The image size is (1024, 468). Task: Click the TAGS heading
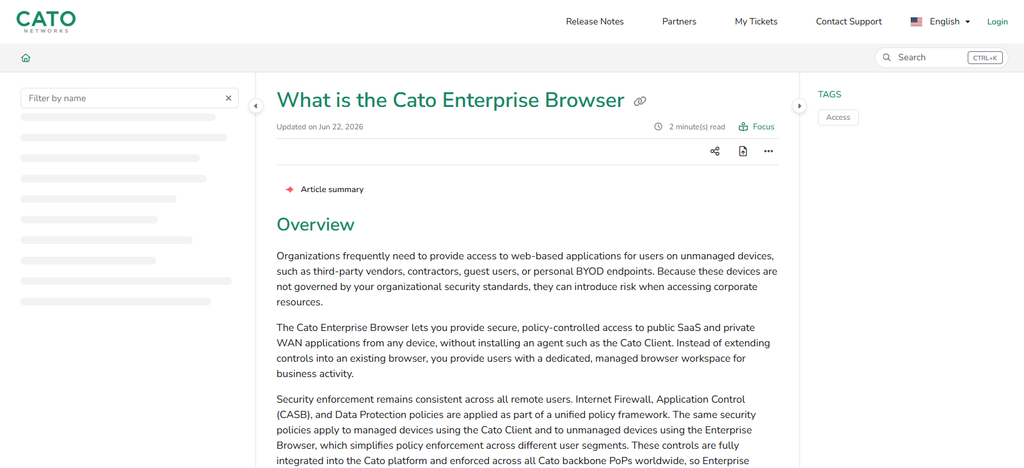point(829,95)
